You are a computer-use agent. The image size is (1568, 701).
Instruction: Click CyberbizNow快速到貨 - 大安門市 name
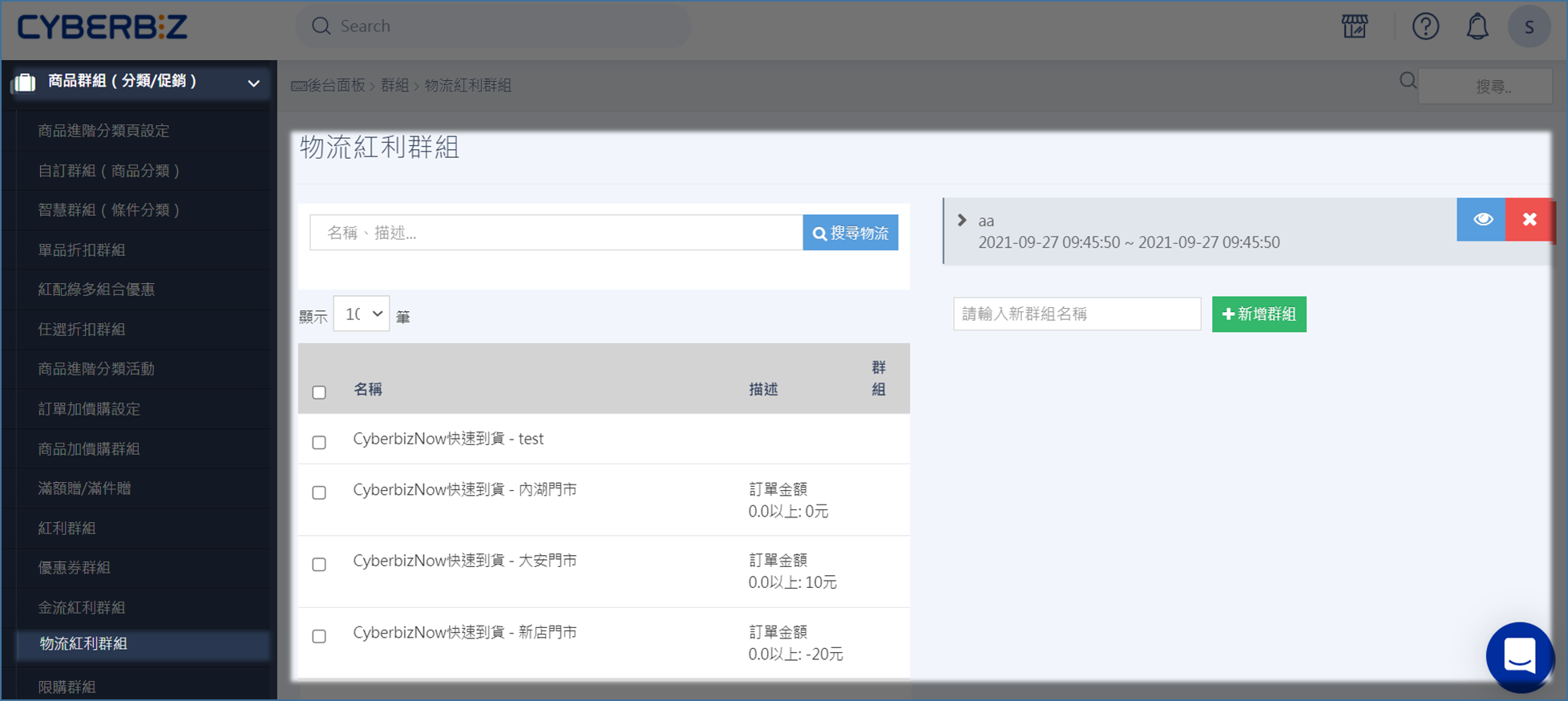pyautogui.click(x=465, y=560)
